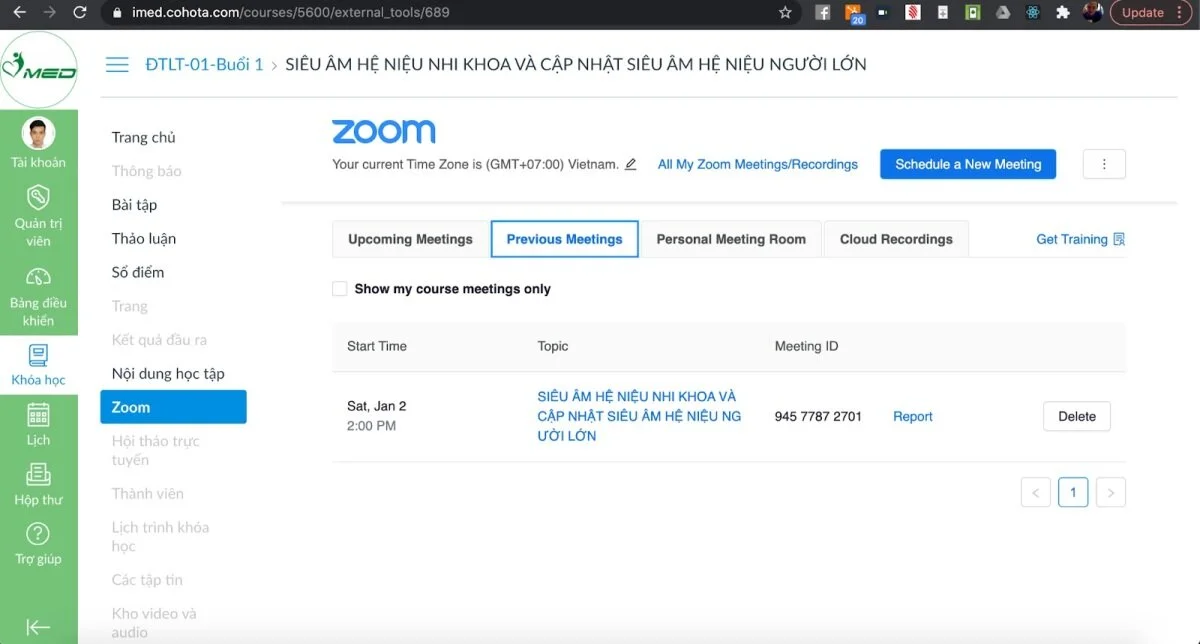Open Trợ giúp help icon

click(x=38, y=533)
